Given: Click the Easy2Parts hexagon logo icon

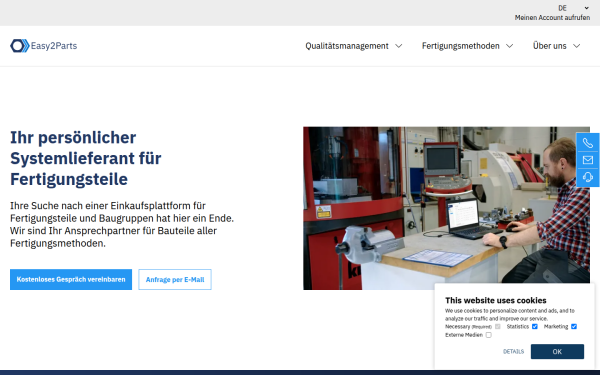Looking at the screenshot, I should click(x=20, y=46).
